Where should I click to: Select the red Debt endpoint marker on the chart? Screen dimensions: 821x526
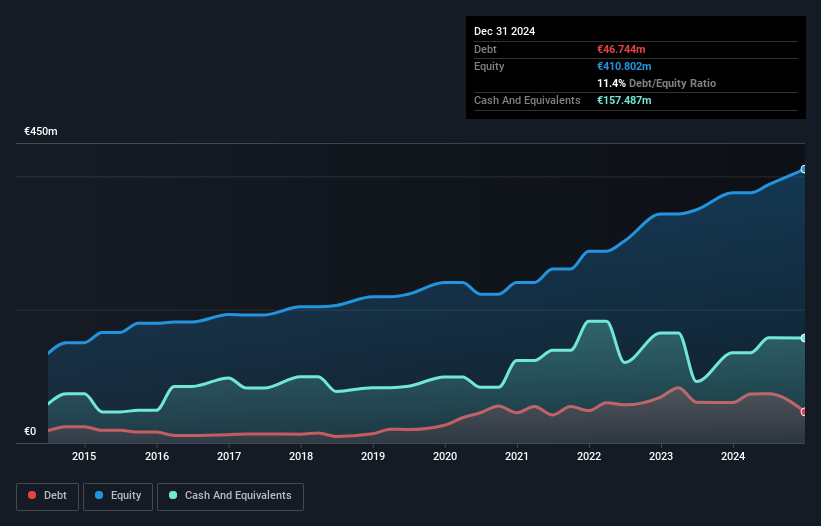point(803,411)
